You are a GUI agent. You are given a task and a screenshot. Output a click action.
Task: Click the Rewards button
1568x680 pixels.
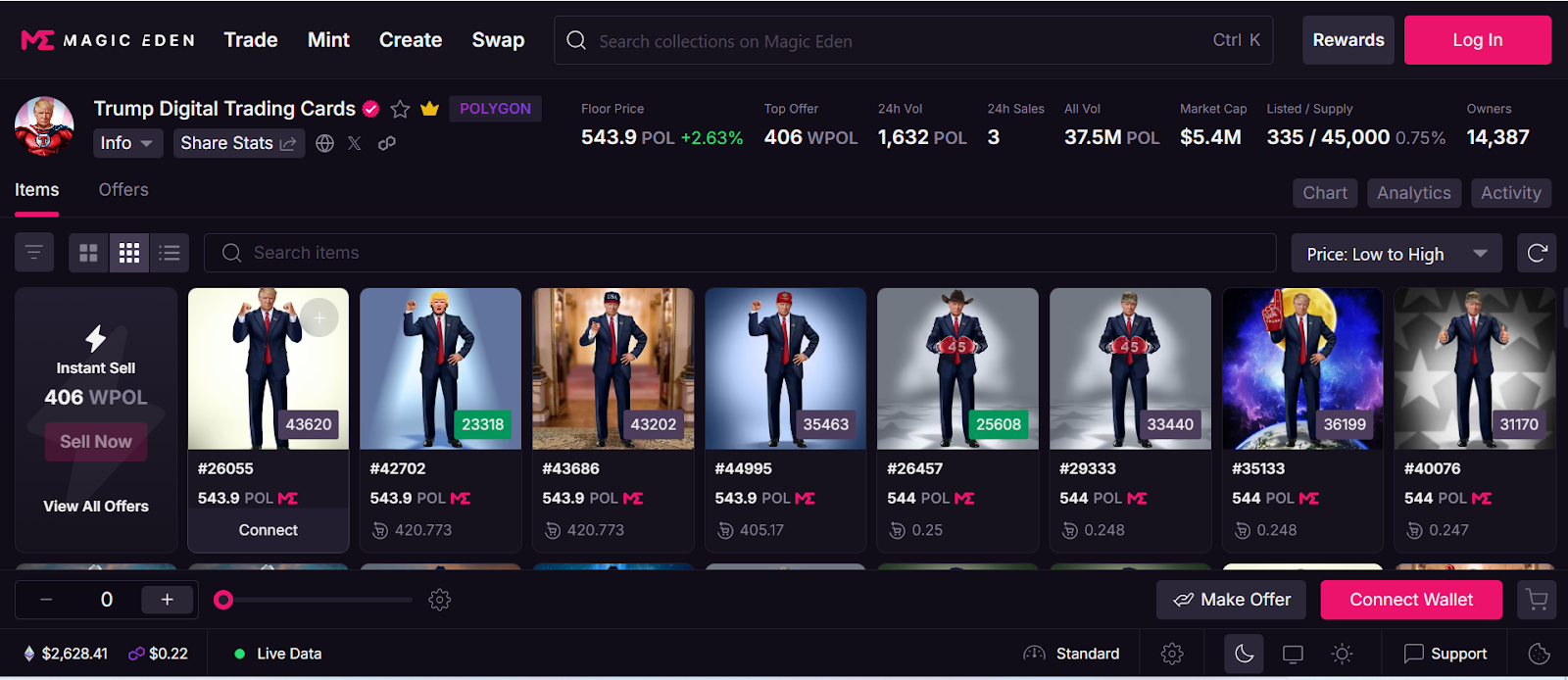[x=1348, y=40]
